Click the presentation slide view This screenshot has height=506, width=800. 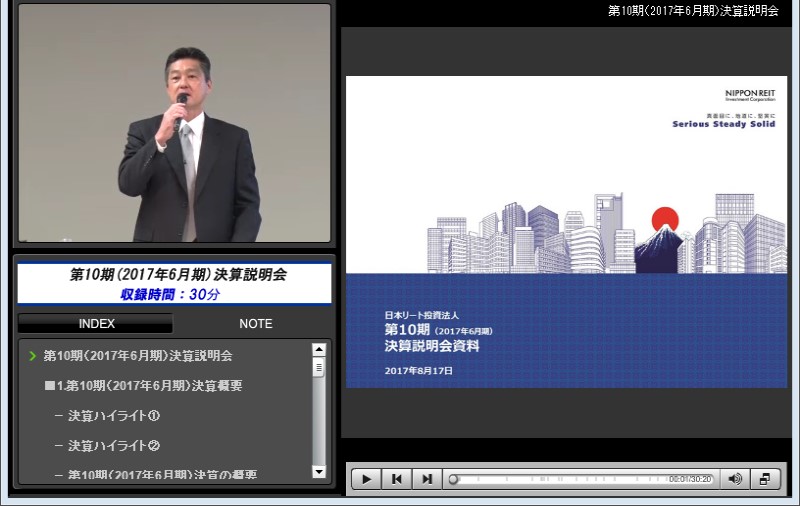tap(566, 232)
